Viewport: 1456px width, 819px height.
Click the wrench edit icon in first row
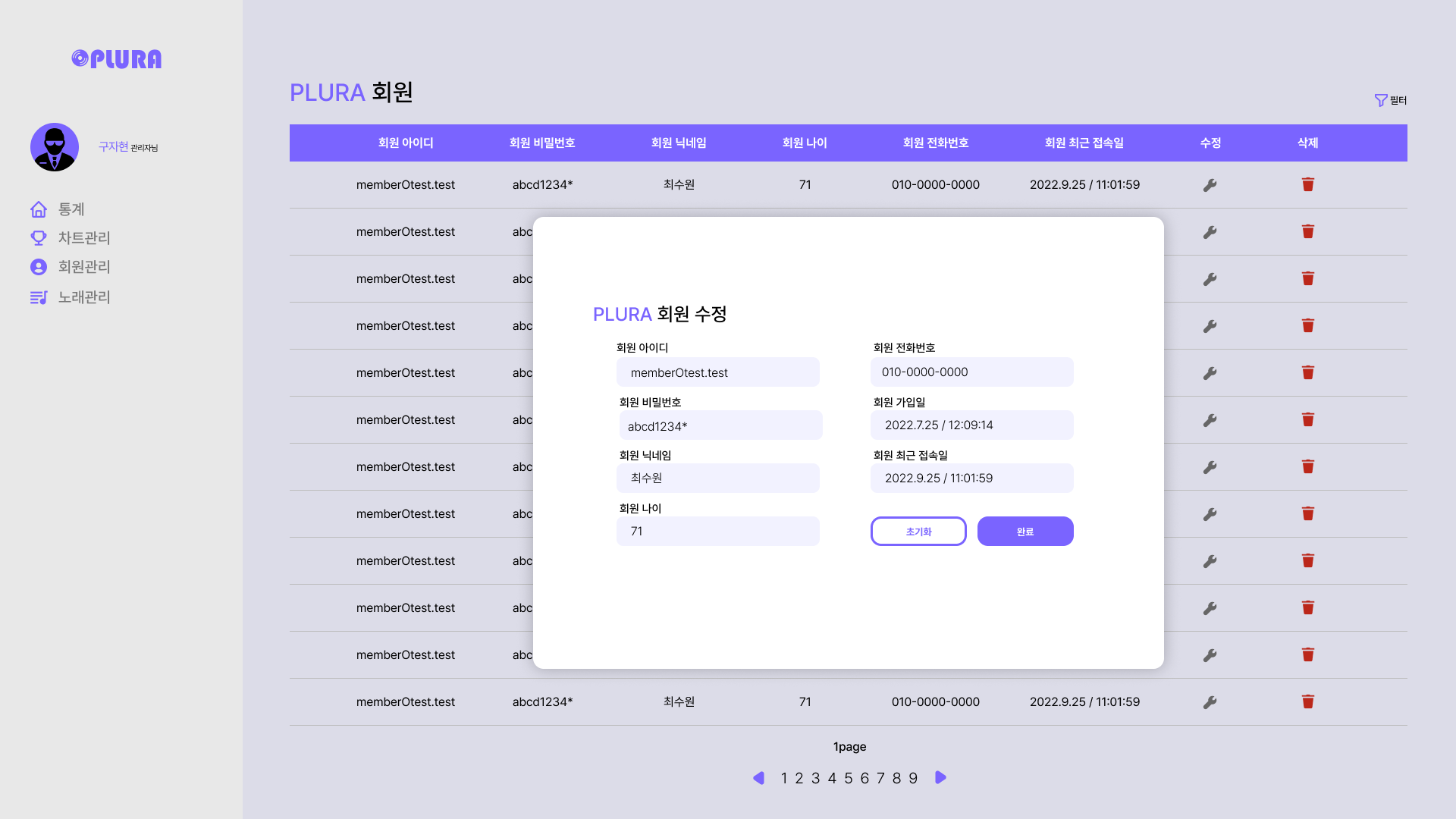click(x=1210, y=185)
